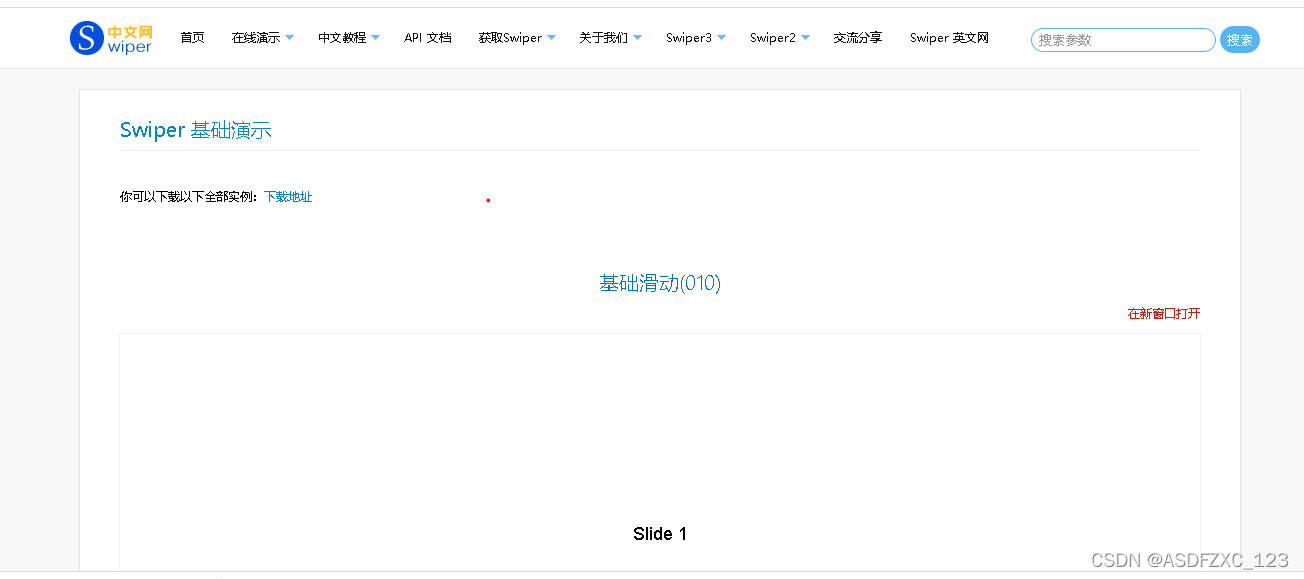
Task: Open the 中文教程 menu
Action: [342, 38]
